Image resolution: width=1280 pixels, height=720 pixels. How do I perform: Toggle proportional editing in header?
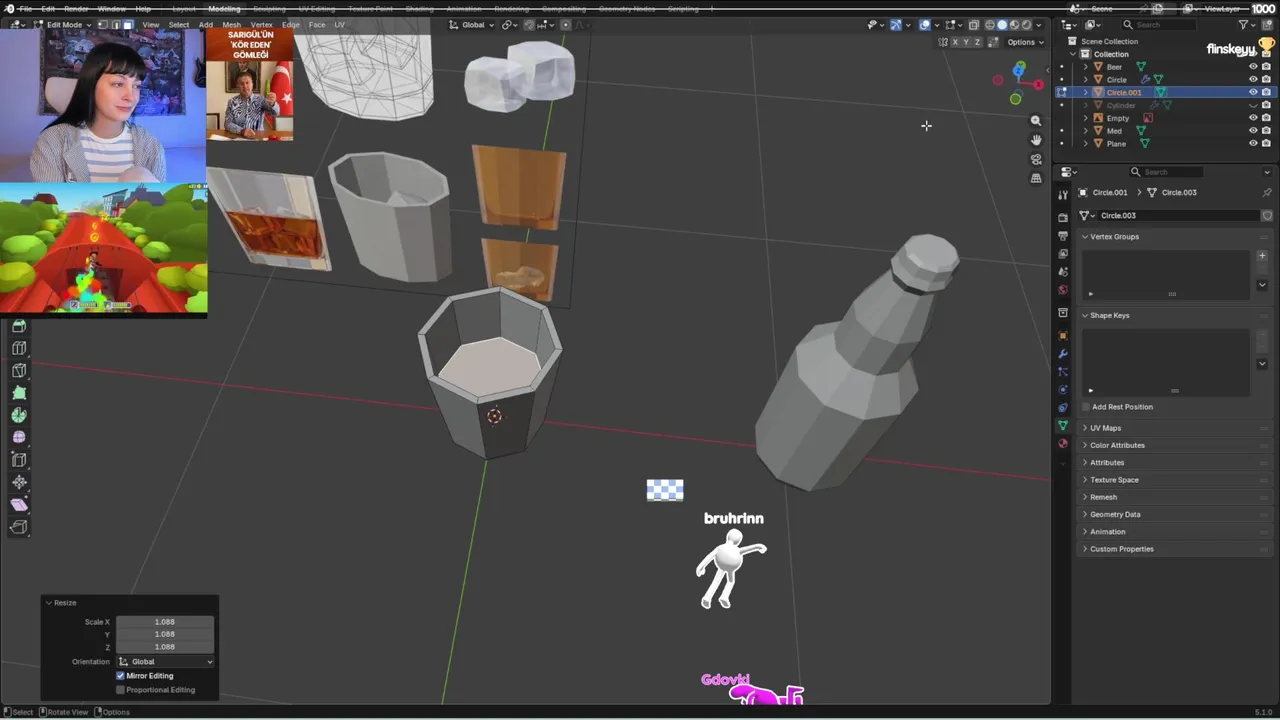pos(565,24)
